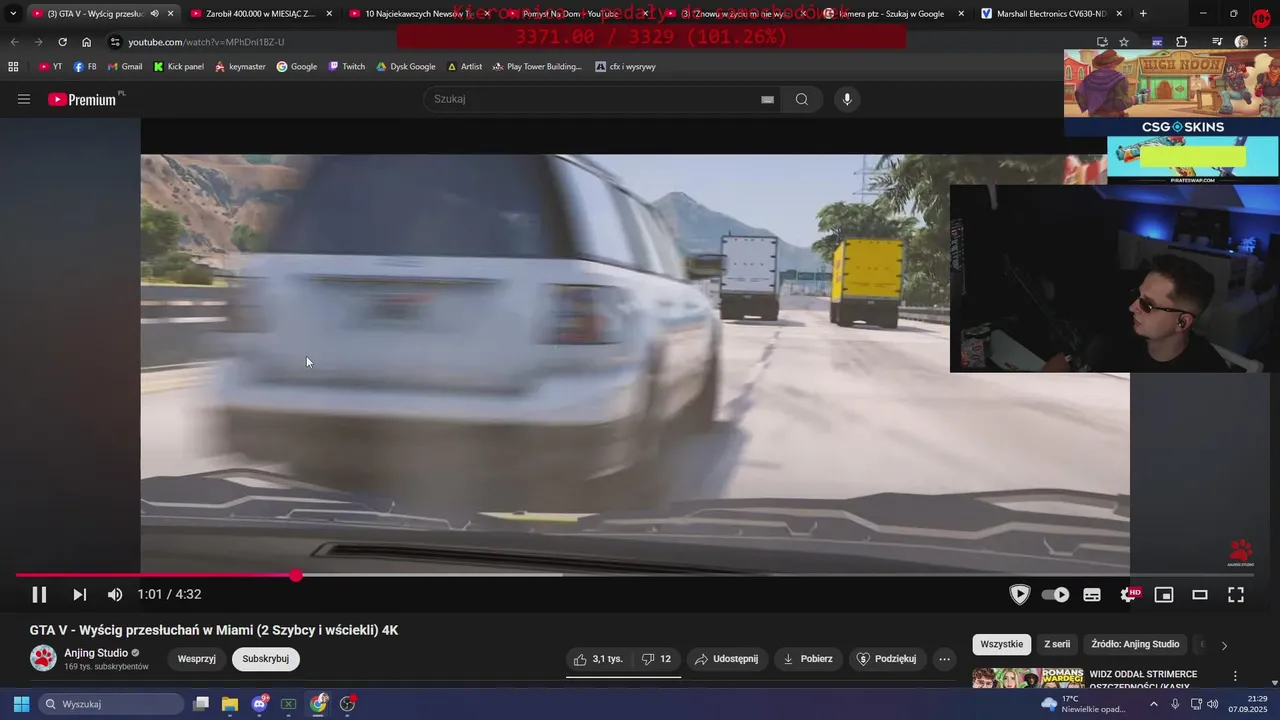1280x720 pixels.
Task: Open the browser apps grid shortcut
Action: point(13,67)
